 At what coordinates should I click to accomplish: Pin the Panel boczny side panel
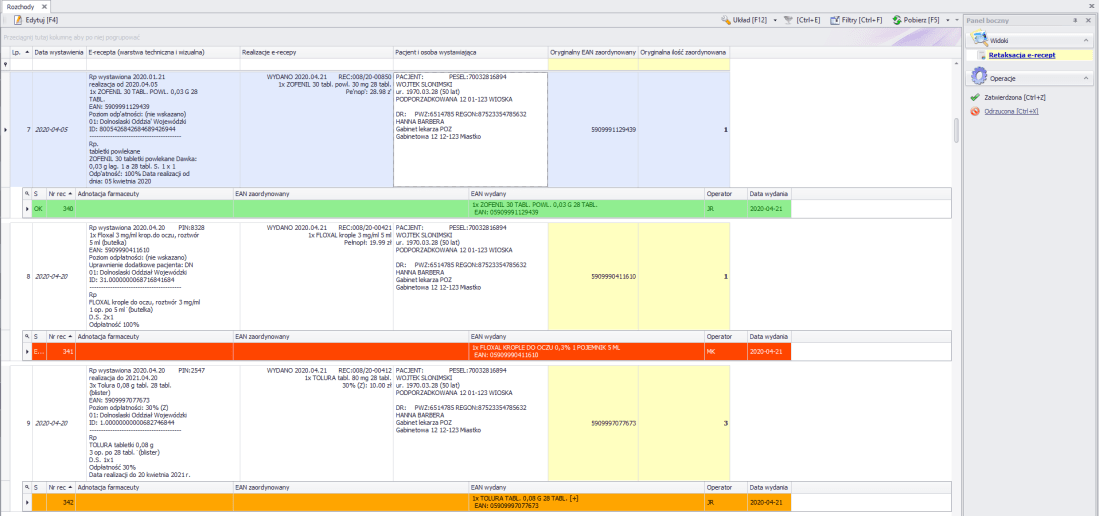(x=1075, y=20)
